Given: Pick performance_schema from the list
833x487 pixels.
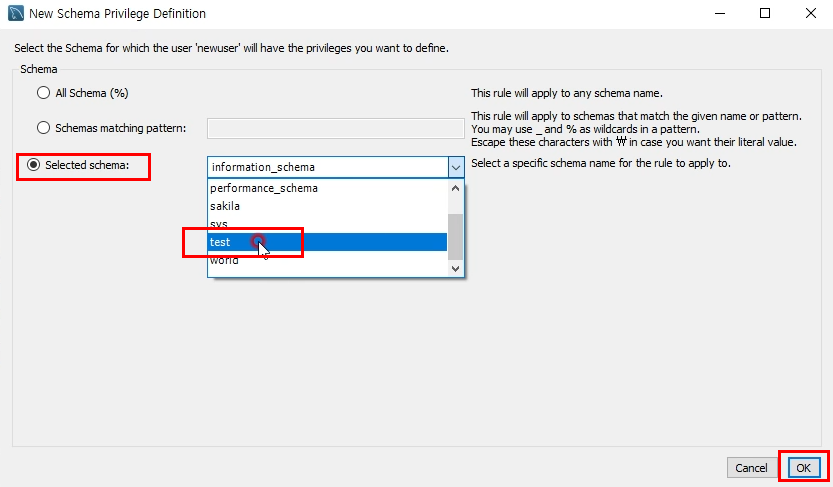Looking at the screenshot, I should 327,188.
